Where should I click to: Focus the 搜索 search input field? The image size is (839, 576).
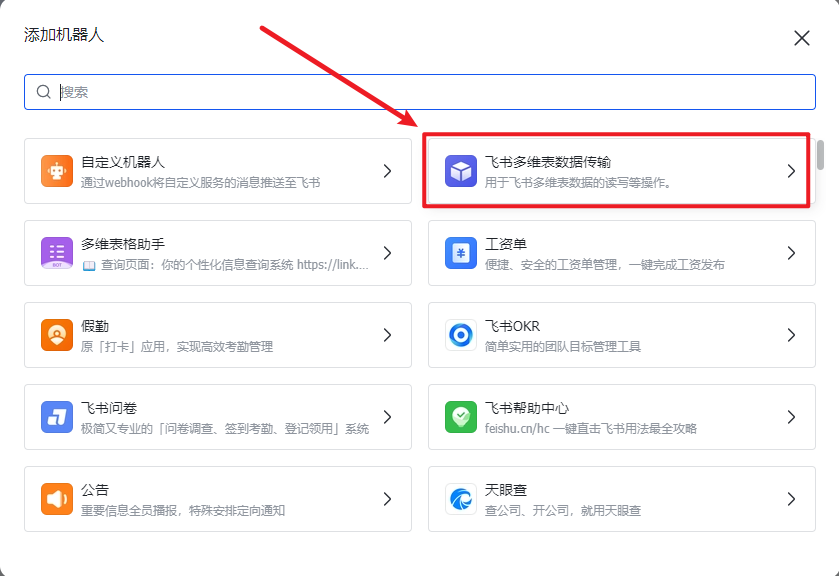tap(420, 92)
